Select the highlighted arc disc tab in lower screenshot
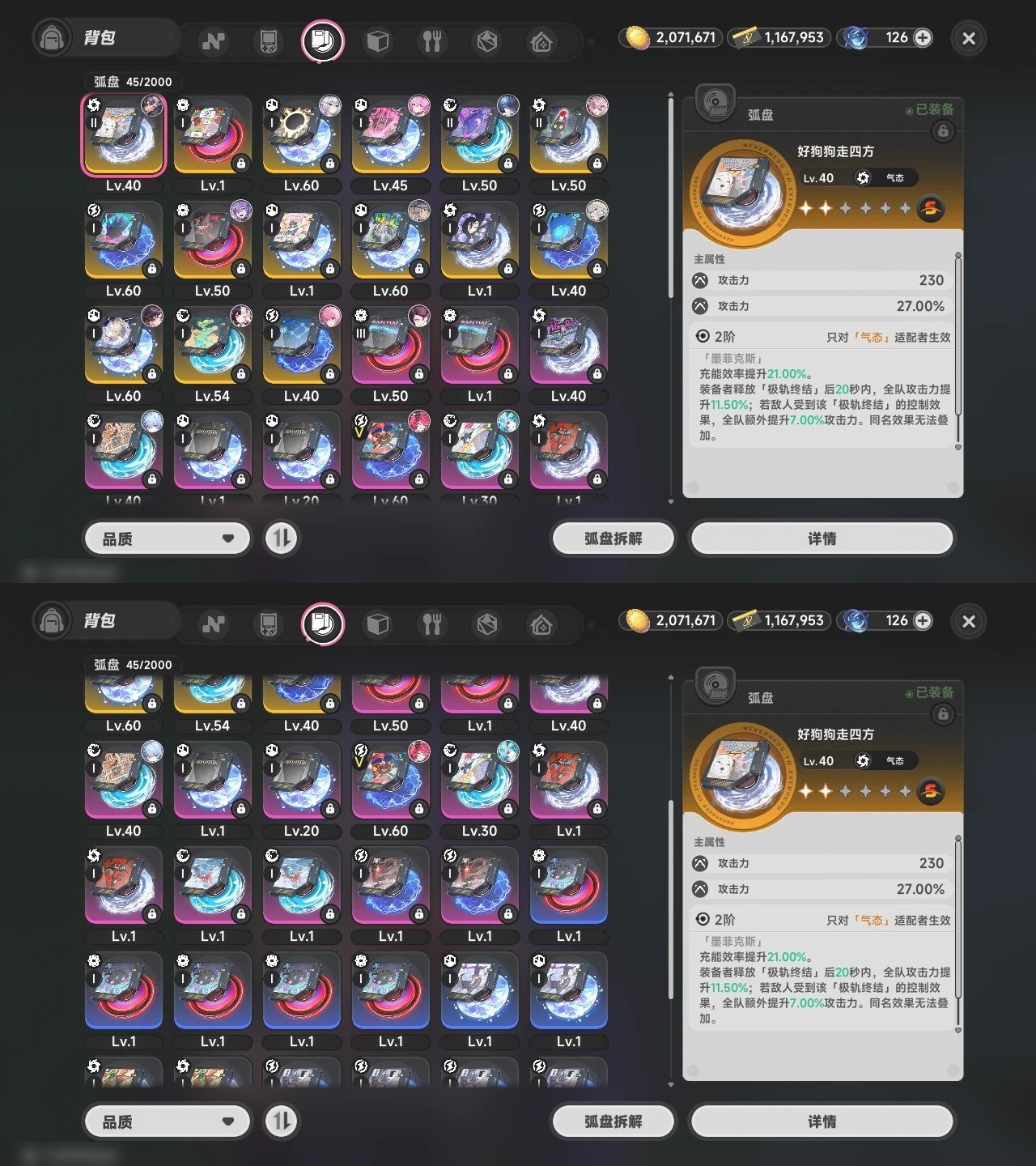This screenshot has height=1166, width=1036. 323,623
